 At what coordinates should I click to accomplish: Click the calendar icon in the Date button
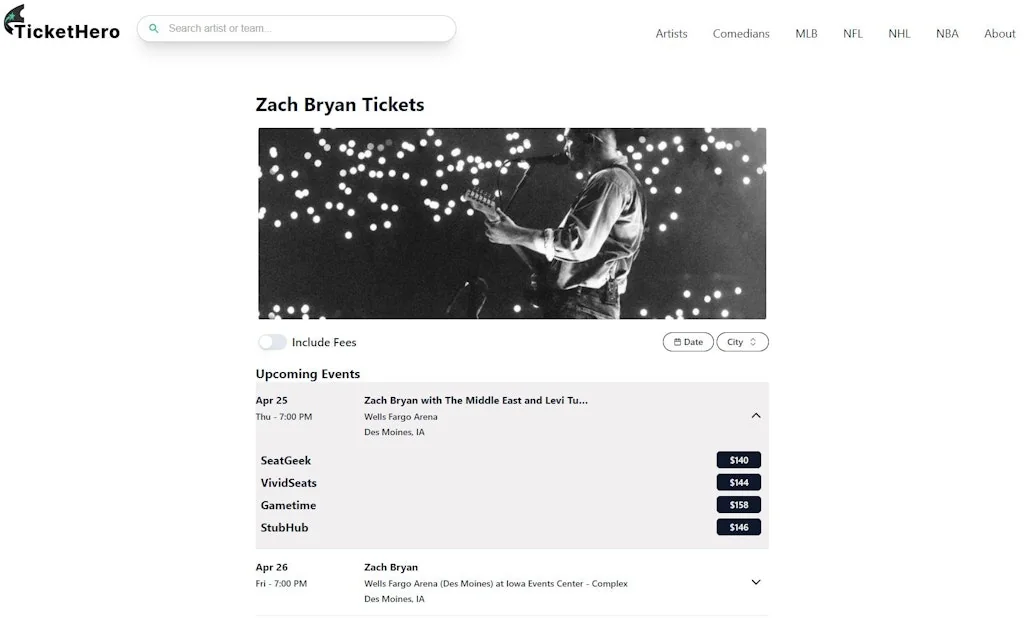676,341
